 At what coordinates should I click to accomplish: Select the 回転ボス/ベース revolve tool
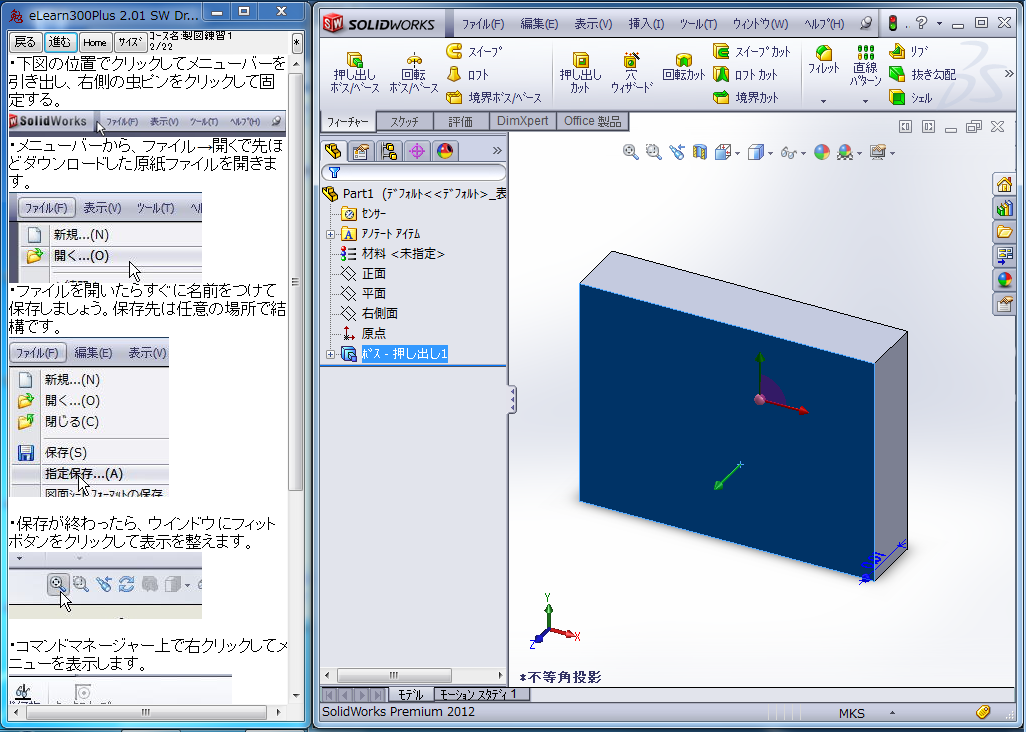[413, 73]
